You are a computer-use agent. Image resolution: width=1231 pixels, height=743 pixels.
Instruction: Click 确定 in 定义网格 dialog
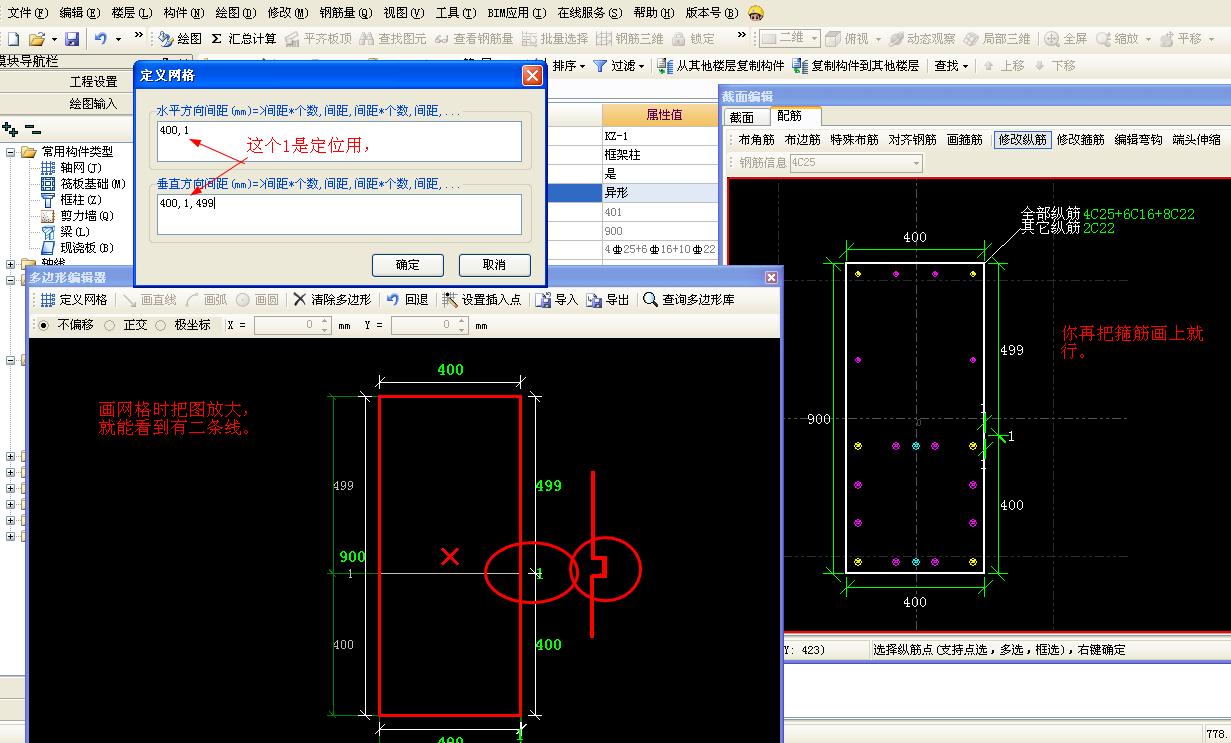(x=408, y=265)
